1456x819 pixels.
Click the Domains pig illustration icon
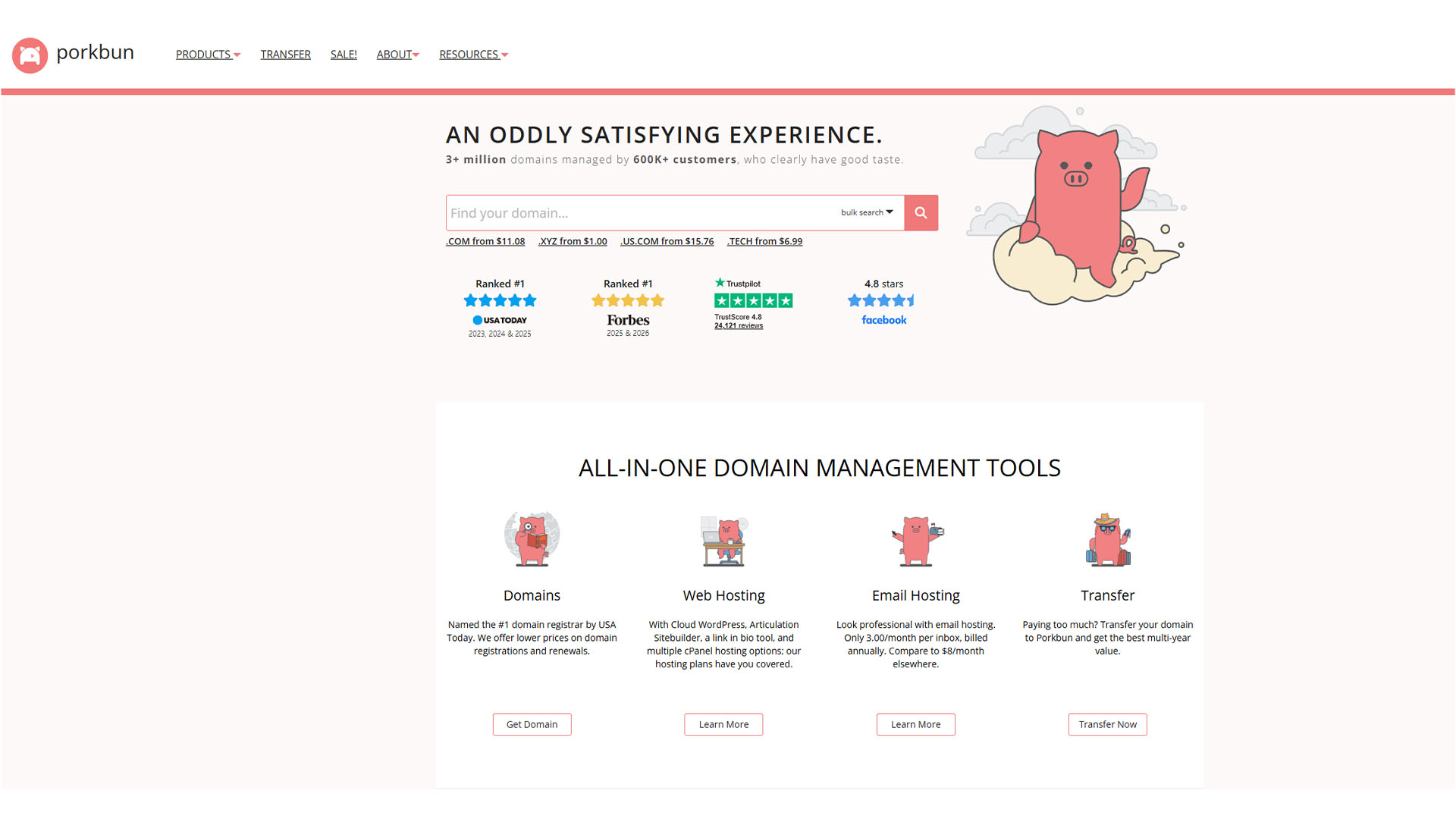tap(532, 539)
